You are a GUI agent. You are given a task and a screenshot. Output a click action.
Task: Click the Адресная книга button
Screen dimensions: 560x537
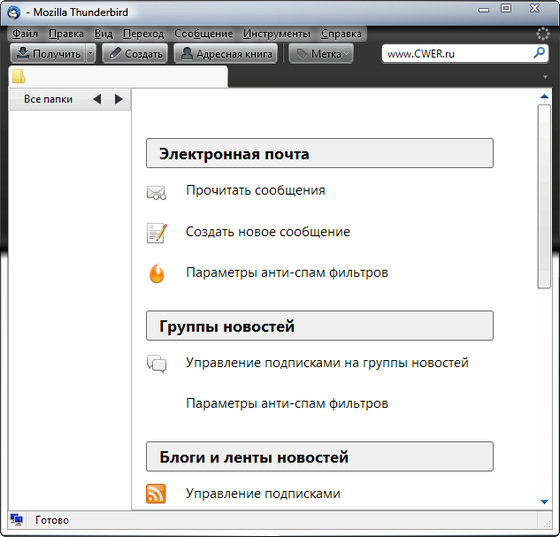[x=226, y=54]
